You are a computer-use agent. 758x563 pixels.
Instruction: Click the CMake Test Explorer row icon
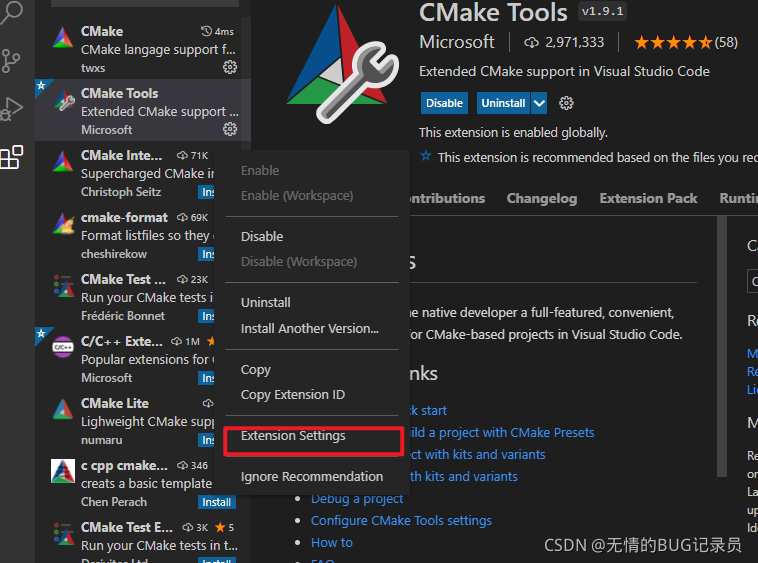[x=63, y=534]
